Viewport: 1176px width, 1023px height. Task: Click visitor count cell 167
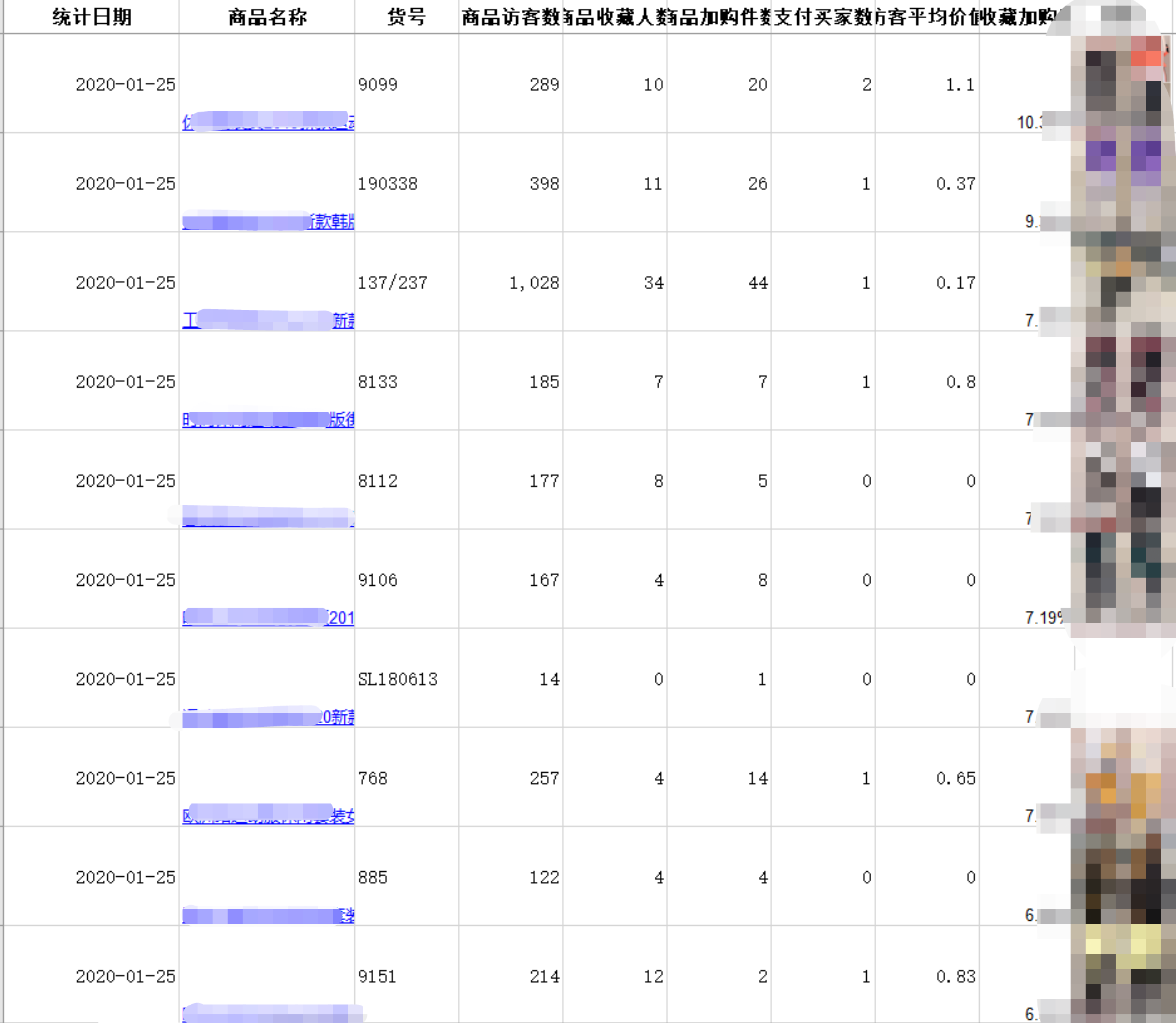(x=511, y=580)
